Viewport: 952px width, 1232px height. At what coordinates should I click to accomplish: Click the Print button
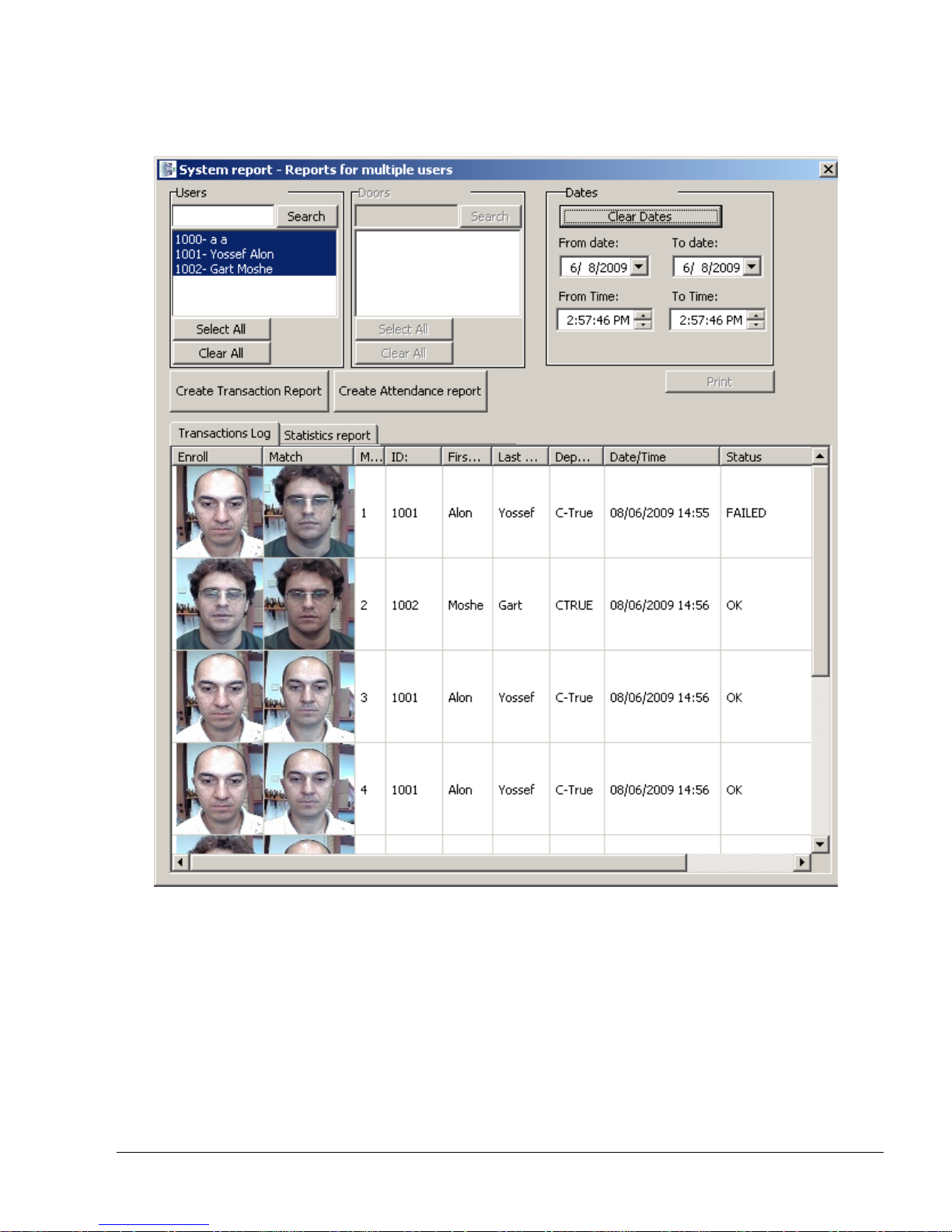click(720, 382)
